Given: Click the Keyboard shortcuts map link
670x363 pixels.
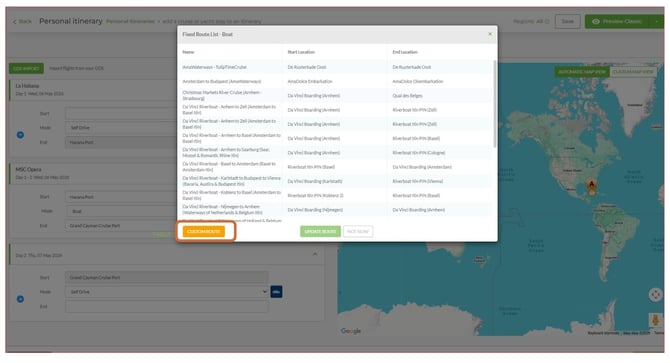Looking at the screenshot, I should pos(603,333).
